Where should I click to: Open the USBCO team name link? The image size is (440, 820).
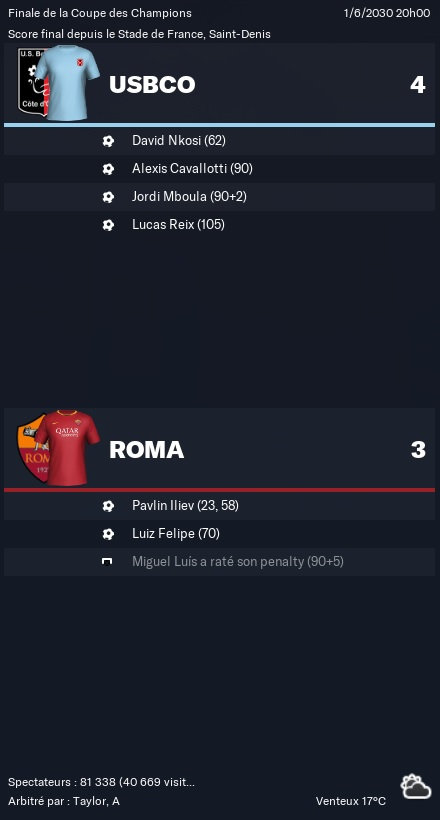[152, 85]
